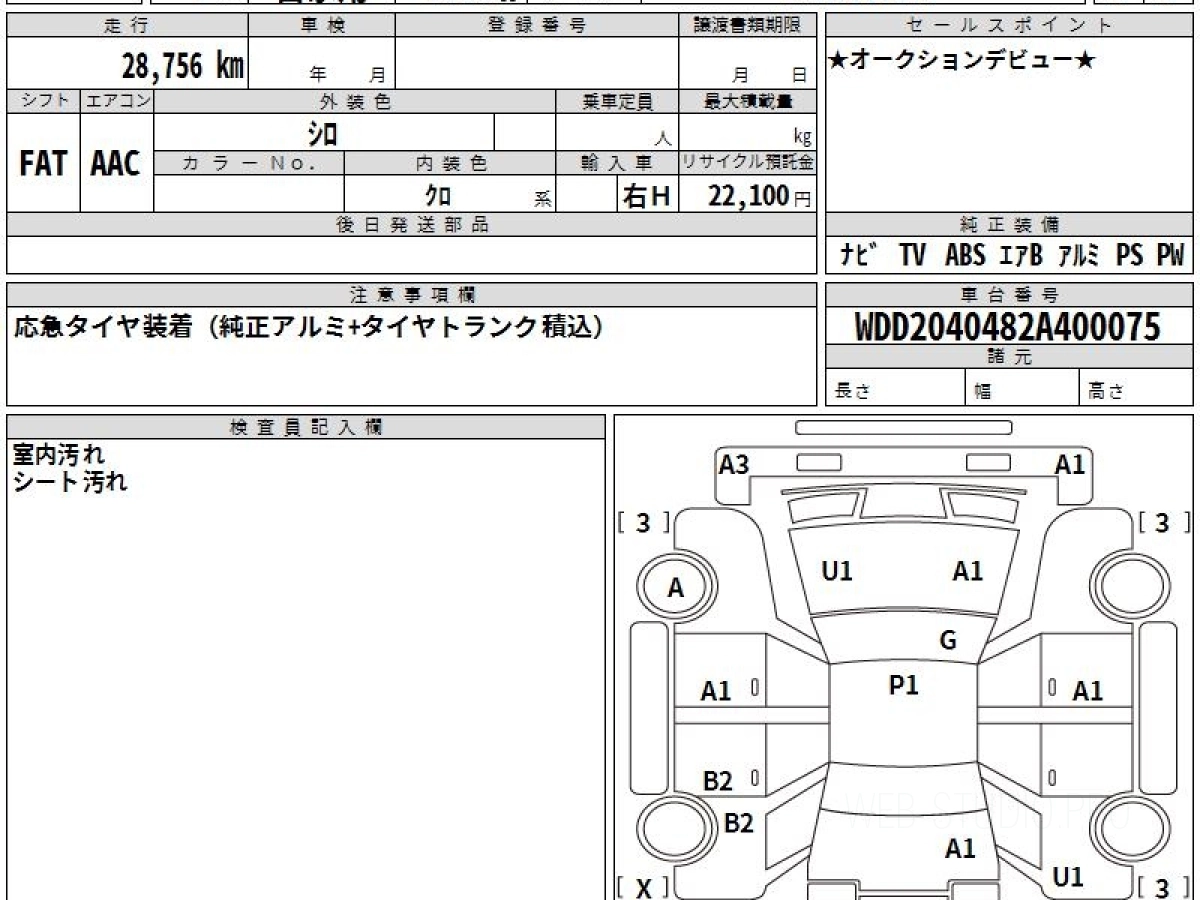
Task: Click the G mark on the windshield
Action: coord(948,641)
